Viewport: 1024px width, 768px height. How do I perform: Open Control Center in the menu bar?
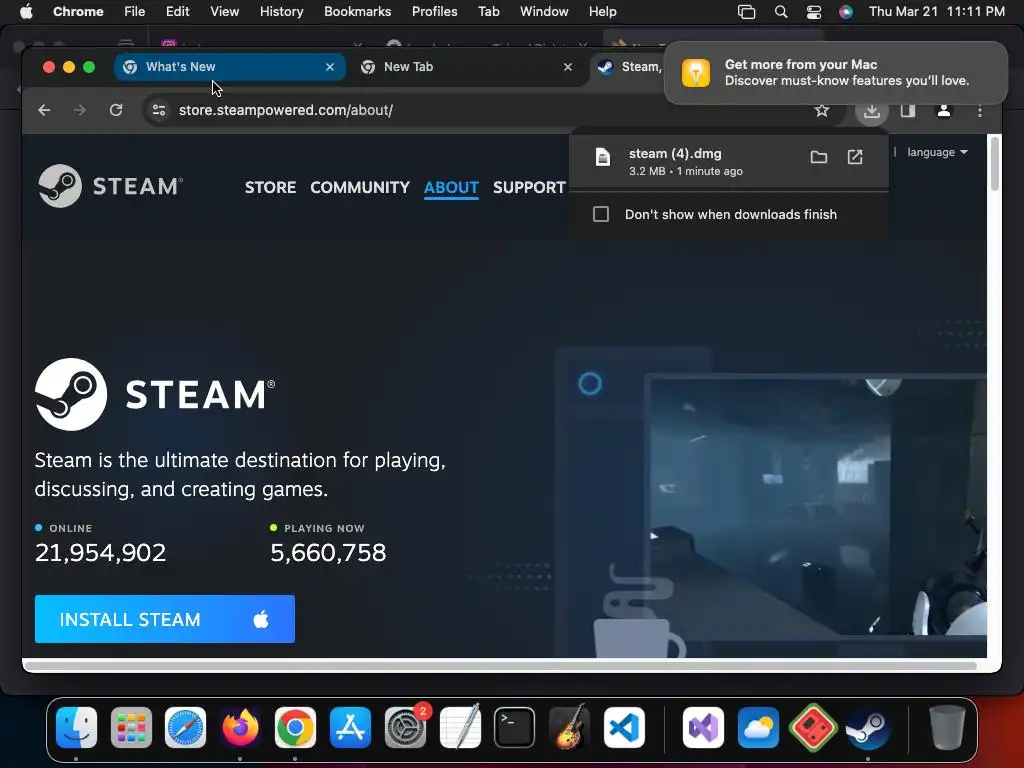[x=814, y=12]
